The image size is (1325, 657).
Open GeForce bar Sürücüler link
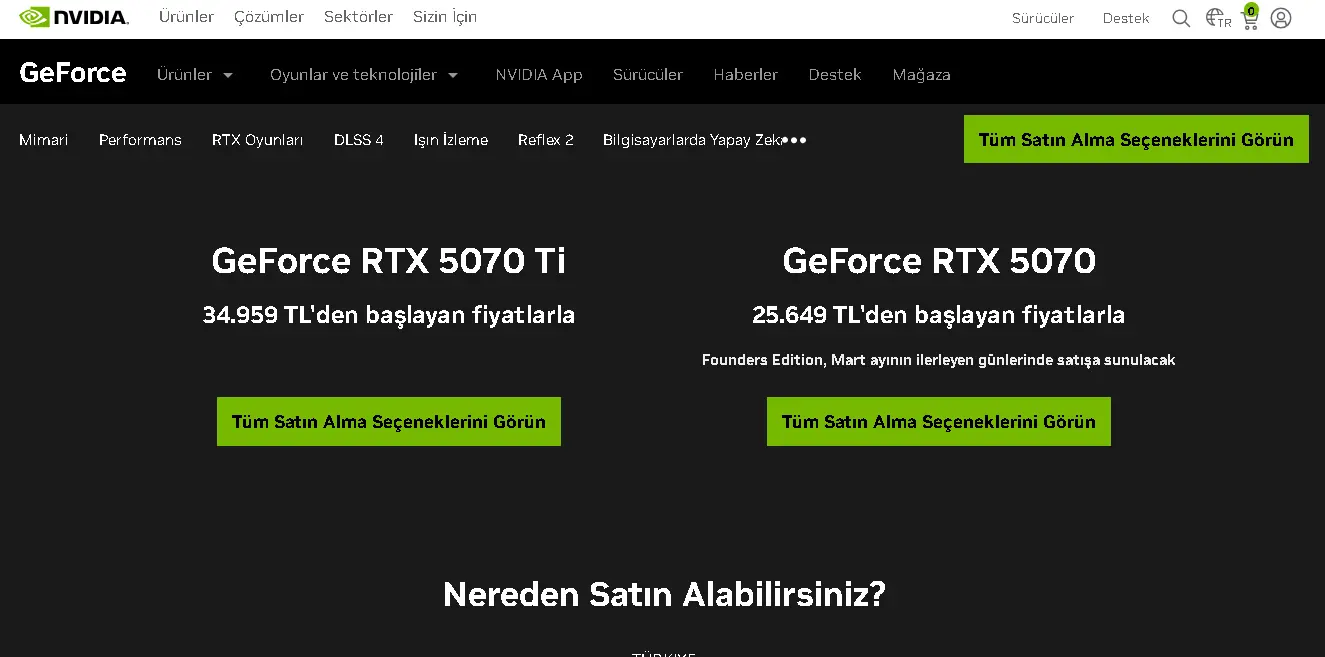click(648, 75)
